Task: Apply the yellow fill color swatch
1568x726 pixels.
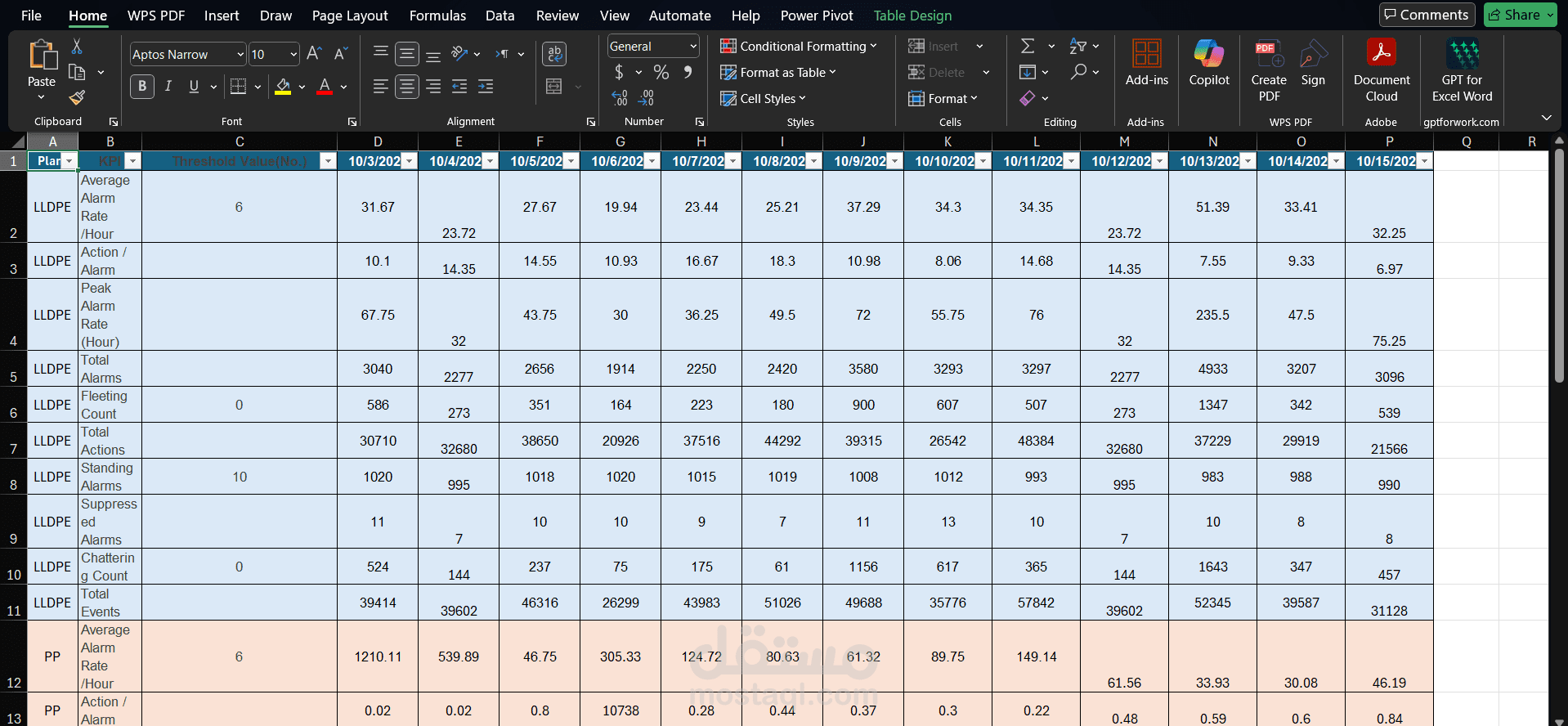Action: pos(283,86)
